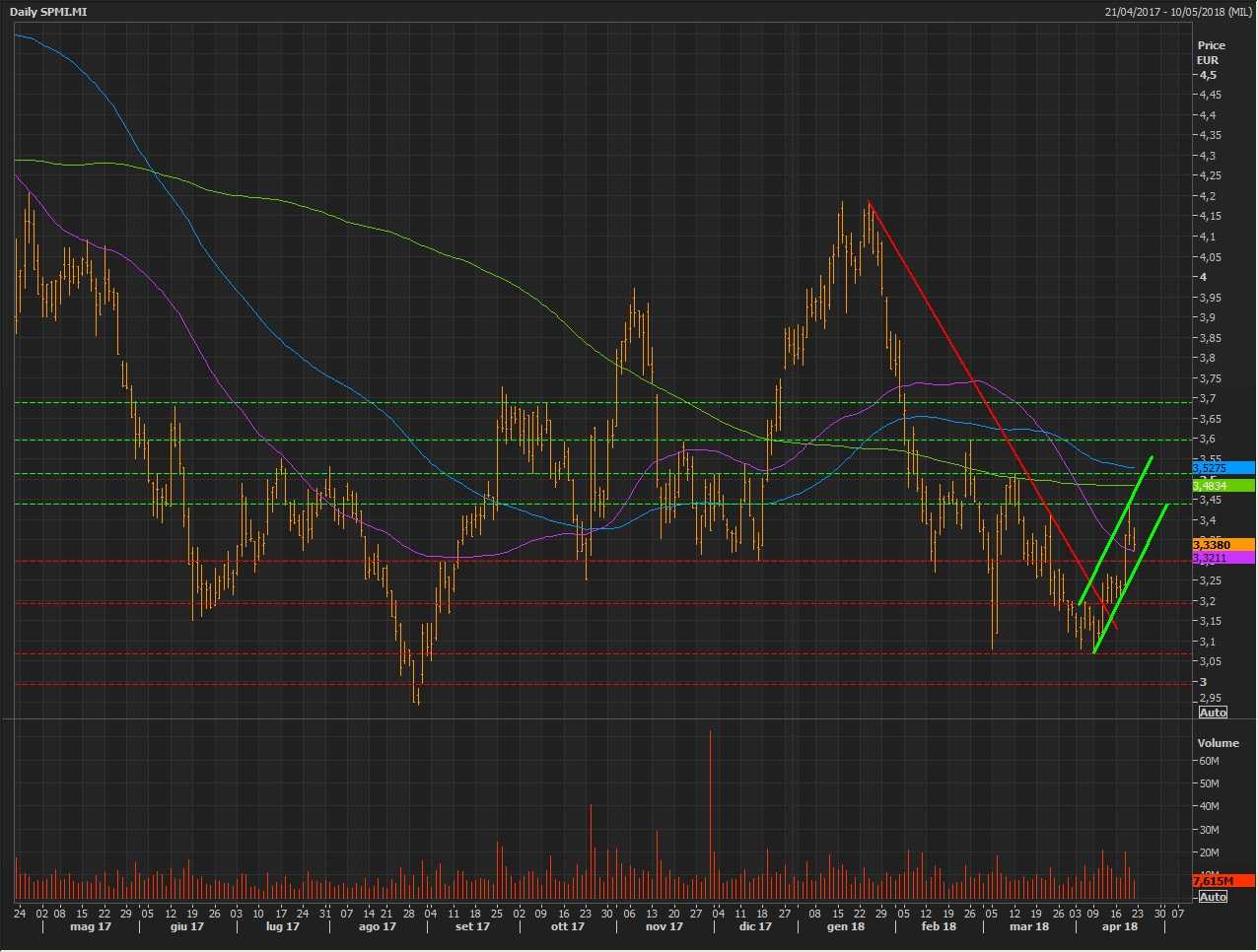Click the gen 18 month label
Viewport: 1258px width, 952px height.
846,926
